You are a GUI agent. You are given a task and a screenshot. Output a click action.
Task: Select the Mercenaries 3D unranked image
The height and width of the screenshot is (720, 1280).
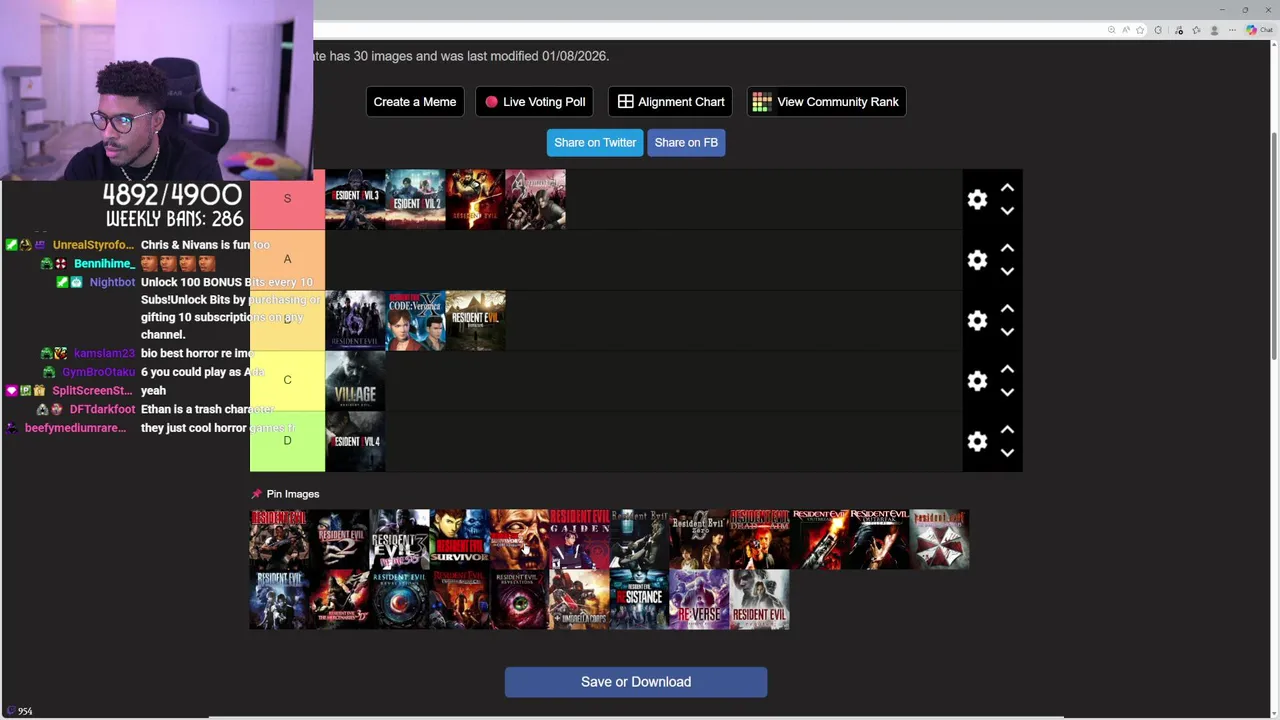339,599
